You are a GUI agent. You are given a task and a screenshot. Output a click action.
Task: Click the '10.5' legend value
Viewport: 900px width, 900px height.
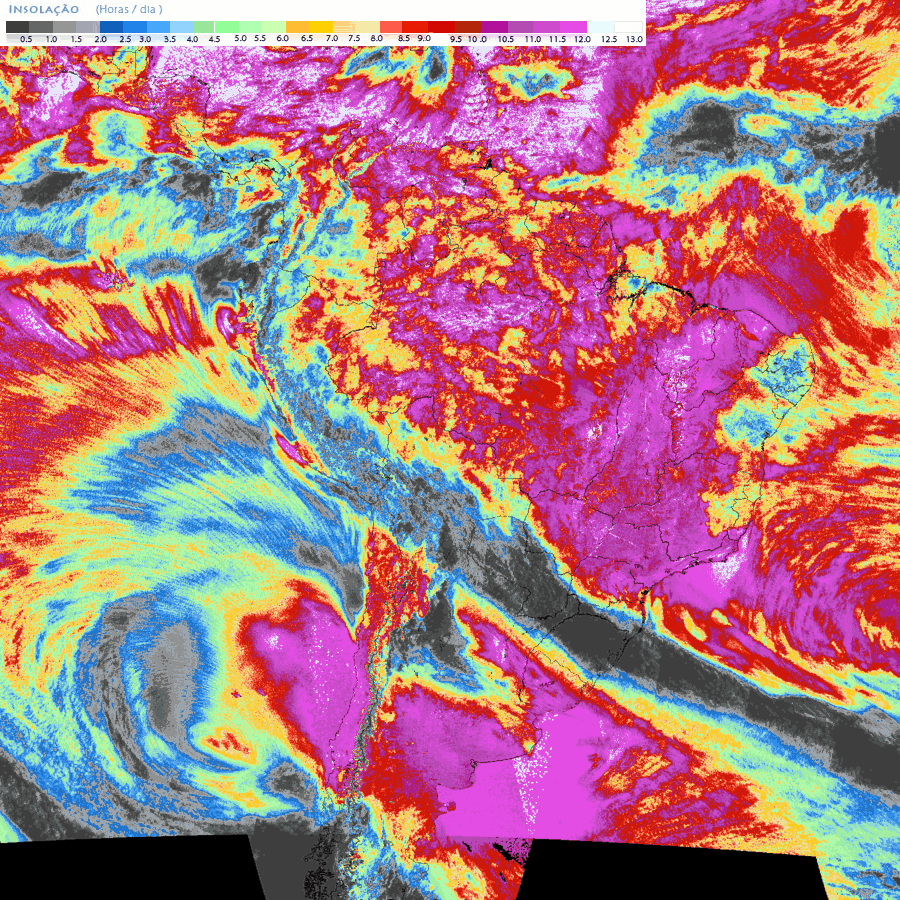(x=506, y=39)
